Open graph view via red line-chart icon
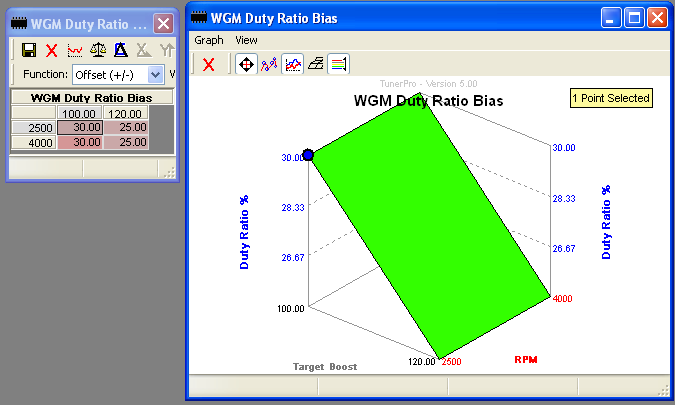The image size is (675, 405). 75,50
